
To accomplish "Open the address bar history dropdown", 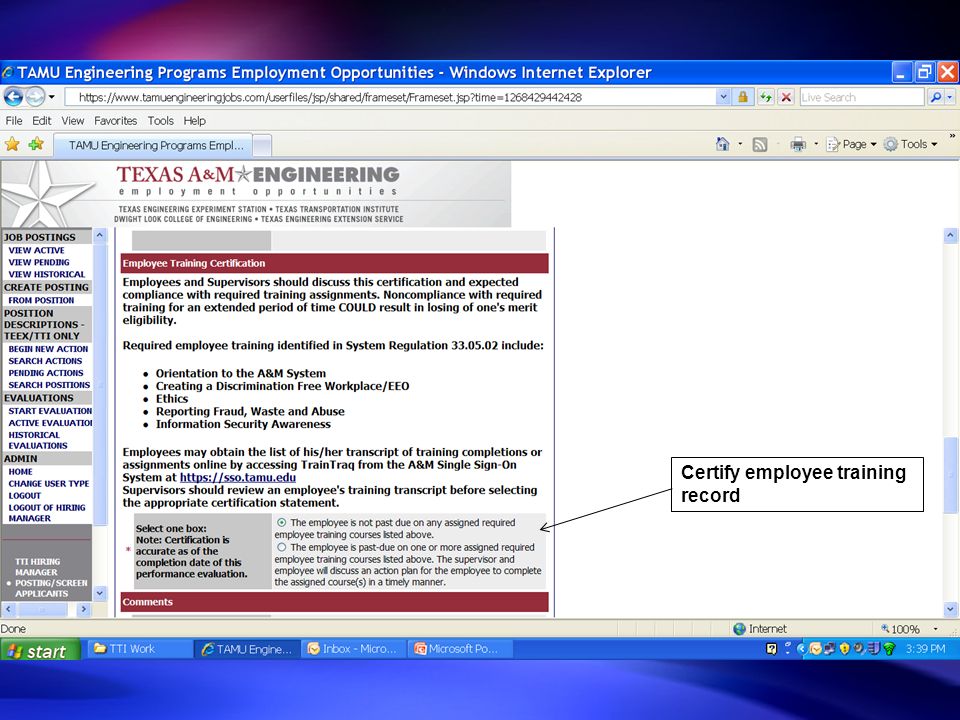I will click(x=723, y=97).
